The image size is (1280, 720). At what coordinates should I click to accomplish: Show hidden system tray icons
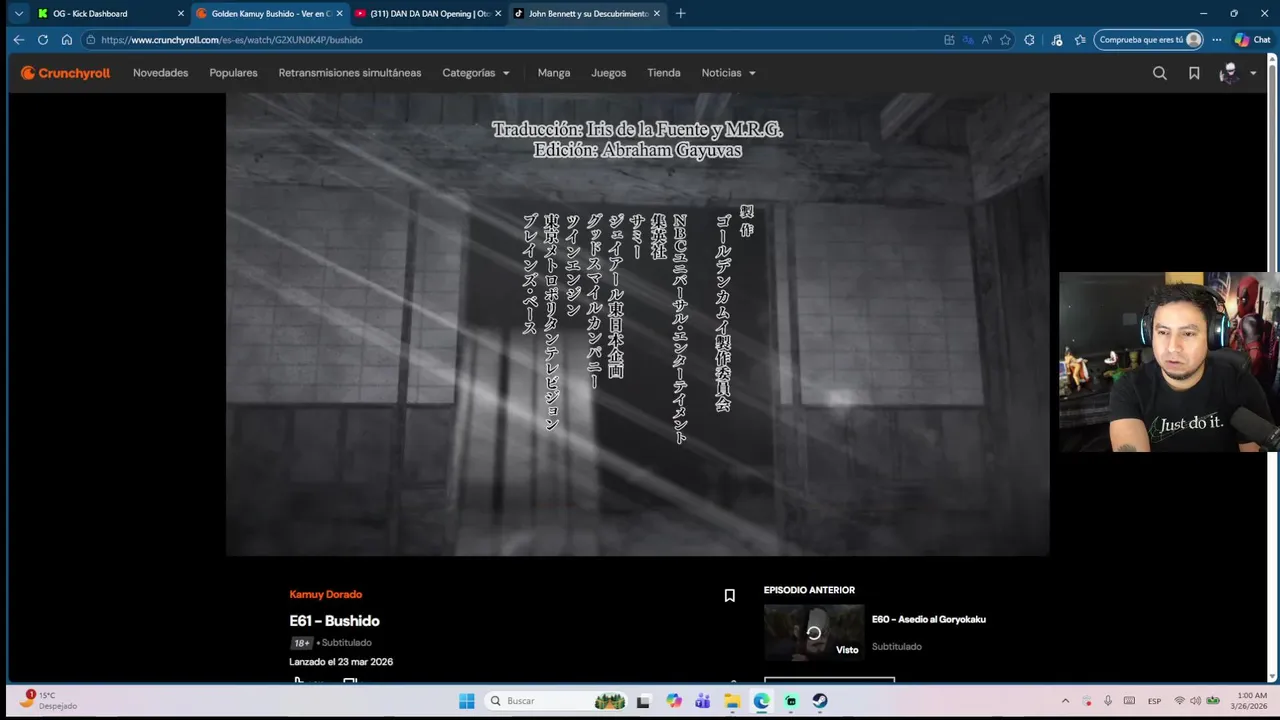[x=1065, y=701]
